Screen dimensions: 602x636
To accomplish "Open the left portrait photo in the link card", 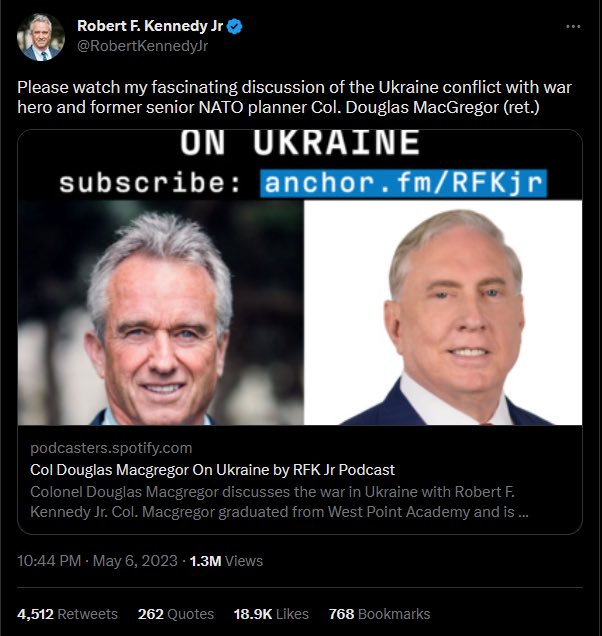I will click(x=160, y=313).
